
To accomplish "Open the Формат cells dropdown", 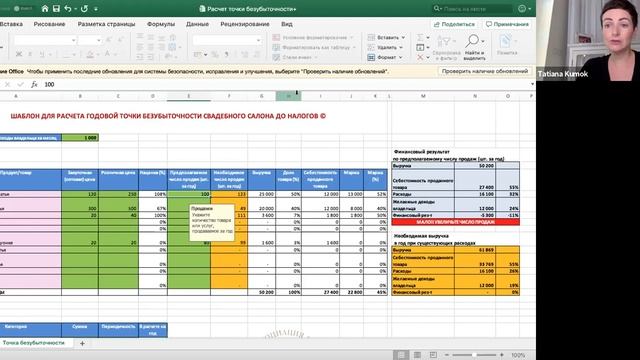I will (385, 58).
